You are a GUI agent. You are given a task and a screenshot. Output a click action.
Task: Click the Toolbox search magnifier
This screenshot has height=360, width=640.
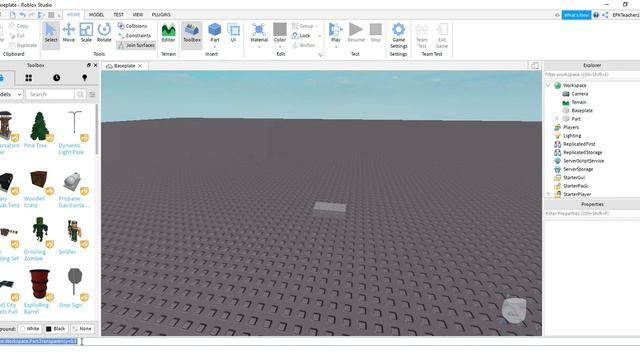pyautogui.click(x=80, y=94)
